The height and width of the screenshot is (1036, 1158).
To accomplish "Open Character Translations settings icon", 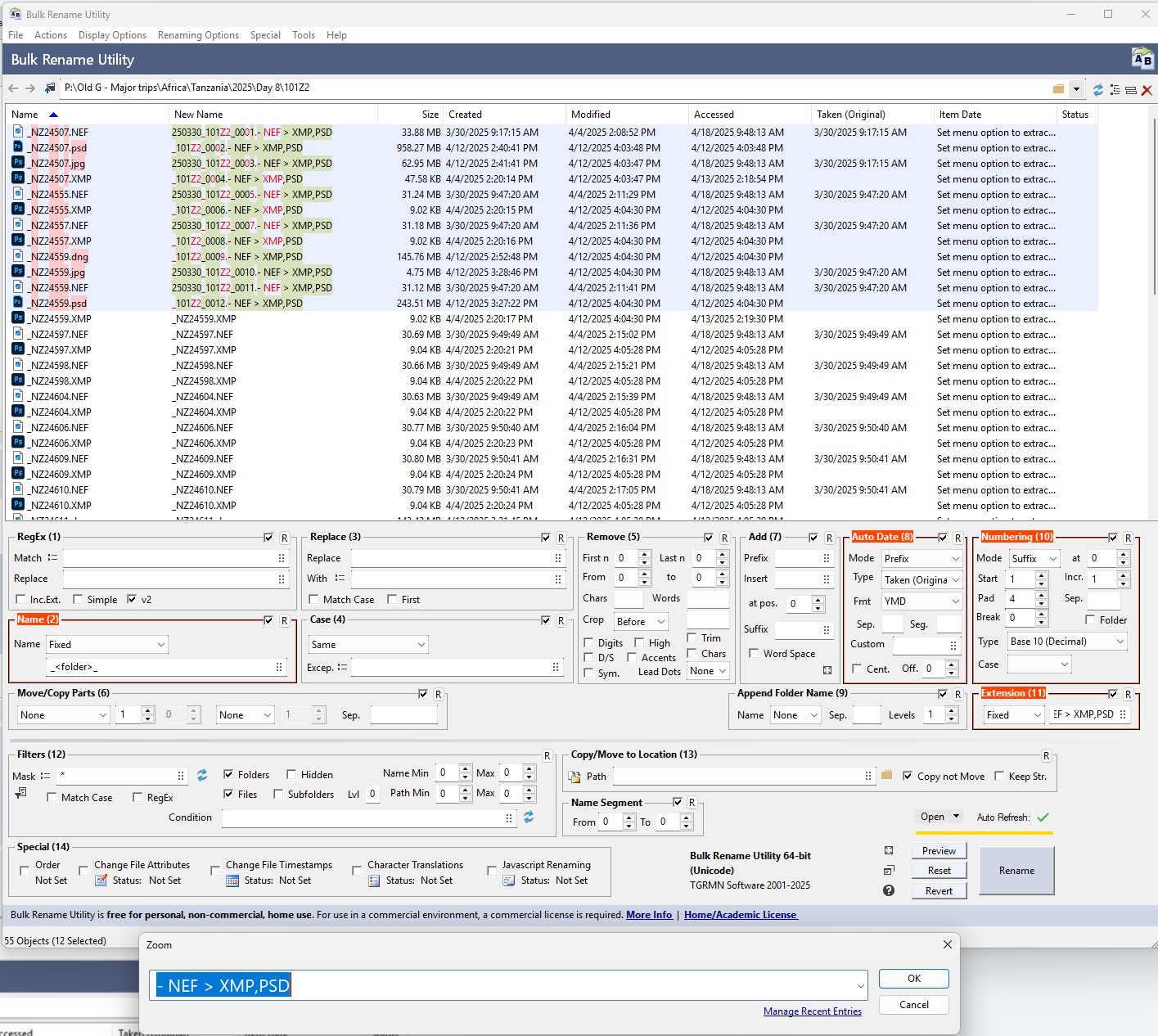I will tap(374, 881).
